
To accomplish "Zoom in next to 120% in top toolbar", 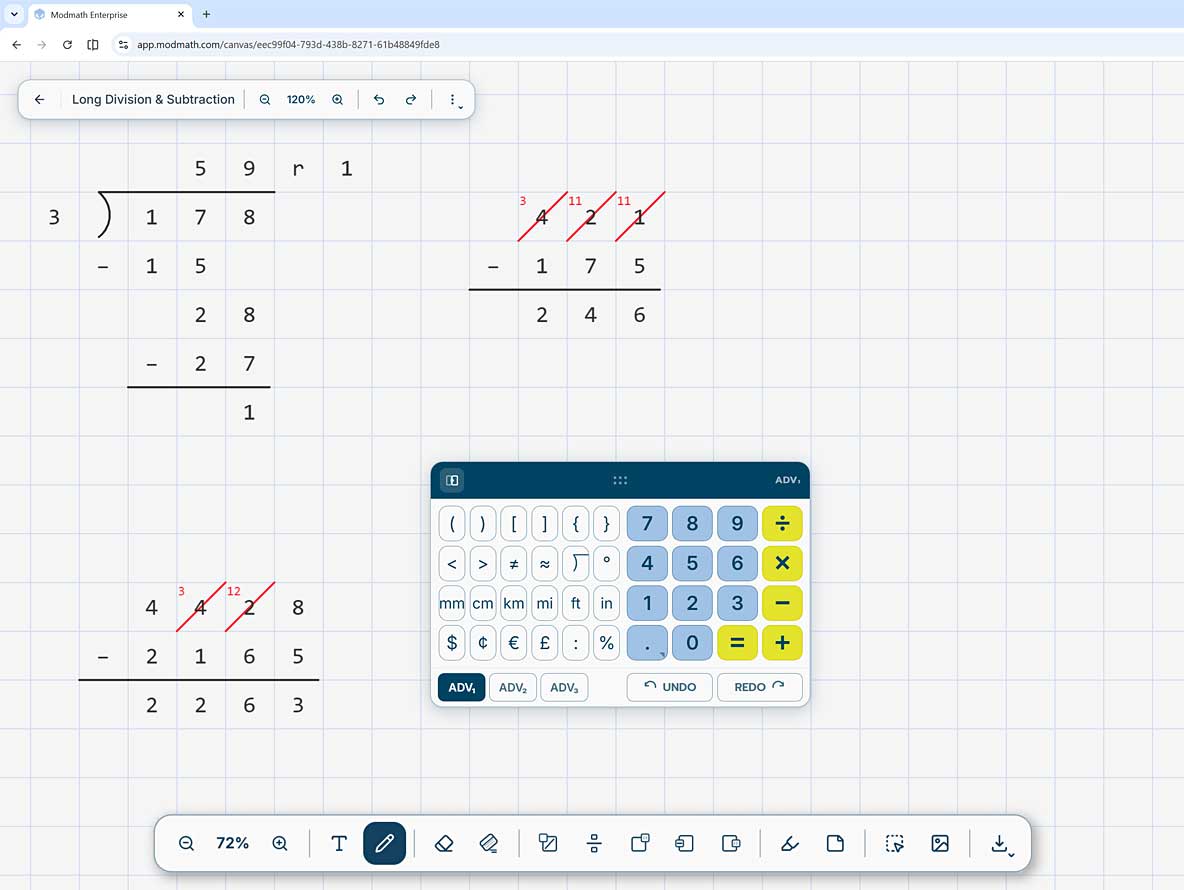I will coord(338,100).
